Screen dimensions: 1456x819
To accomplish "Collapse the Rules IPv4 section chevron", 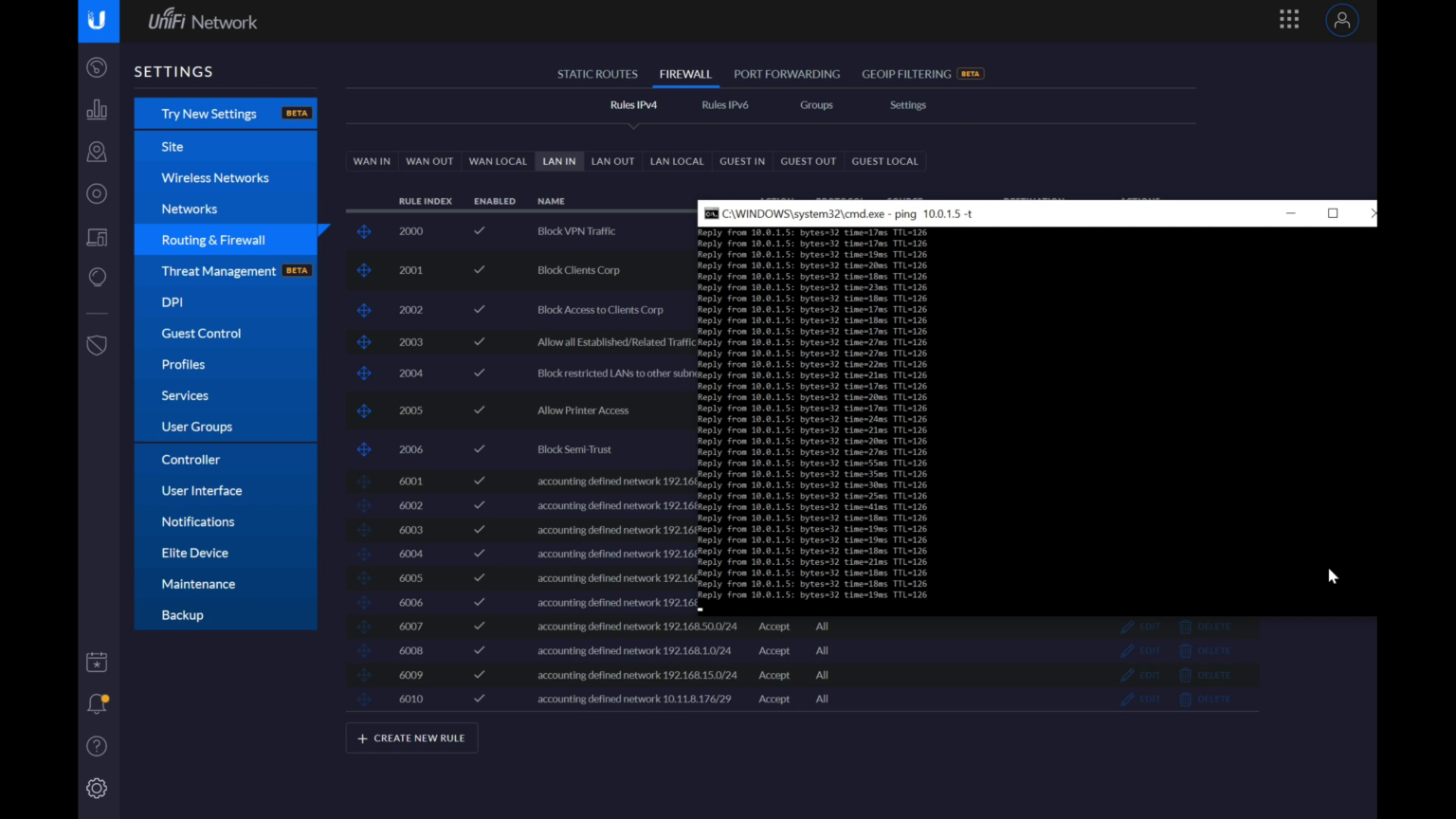I will (633, 124).
